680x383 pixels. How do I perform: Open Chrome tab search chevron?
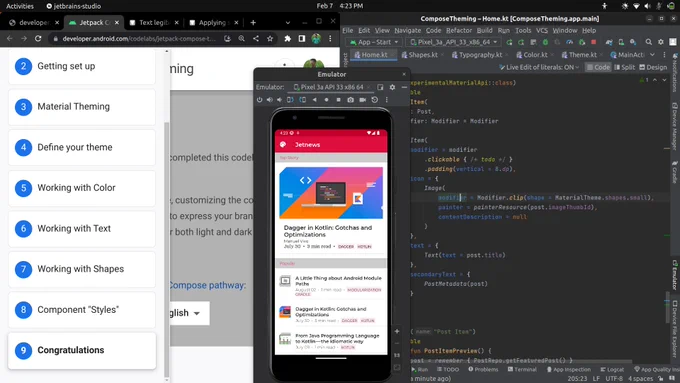pos(288,23)
